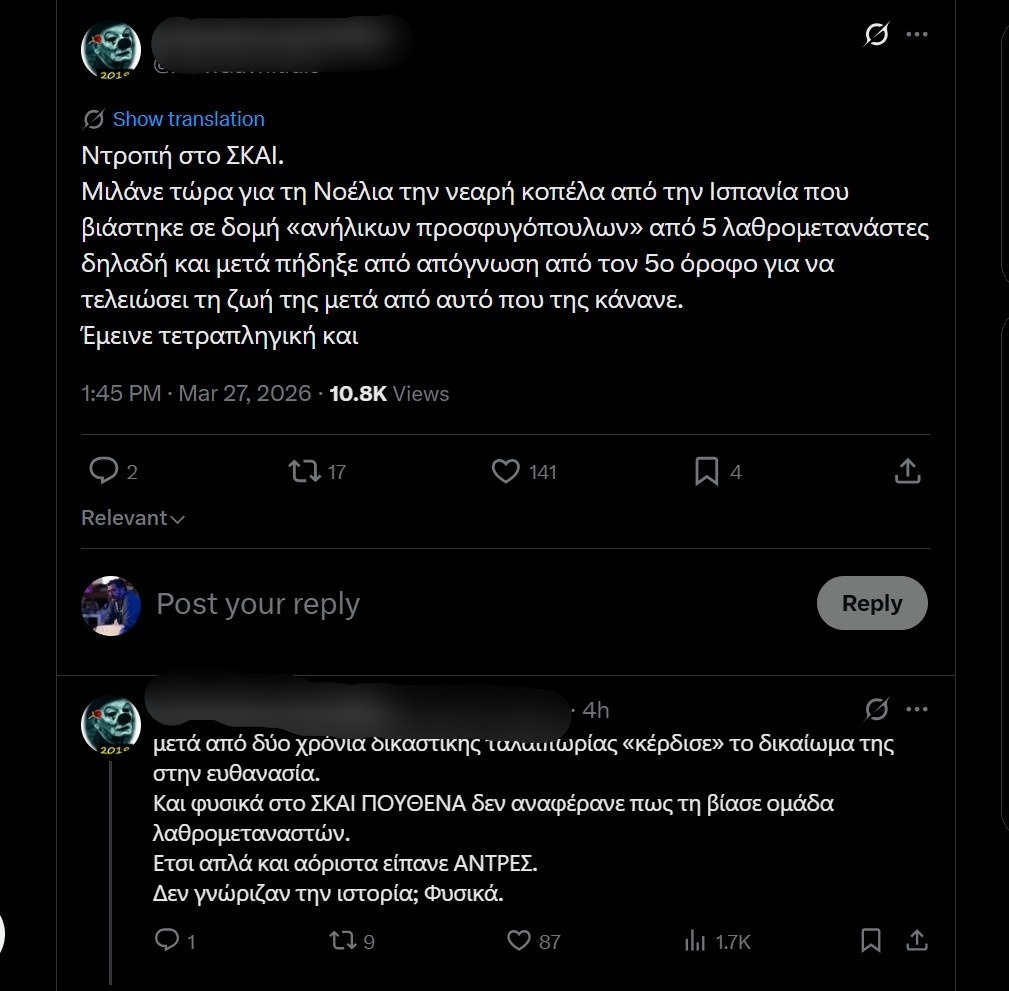The width and height of the screenshot is (1009, 991).
Task: Click Show translation link
Action: click(188, 119)
